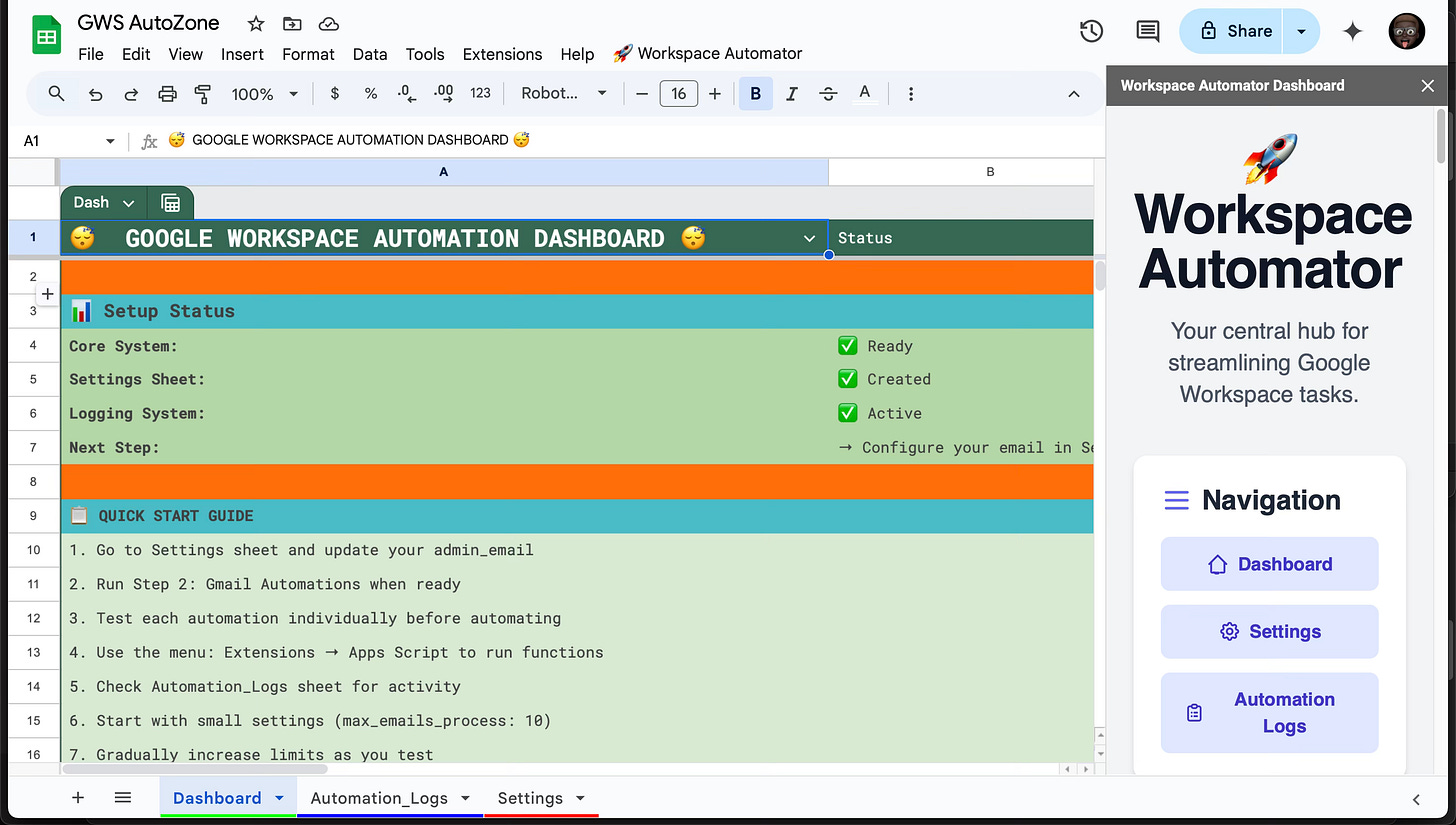Format selection as currency
Screen dimensions: 1456x825
tap(334, 93)
